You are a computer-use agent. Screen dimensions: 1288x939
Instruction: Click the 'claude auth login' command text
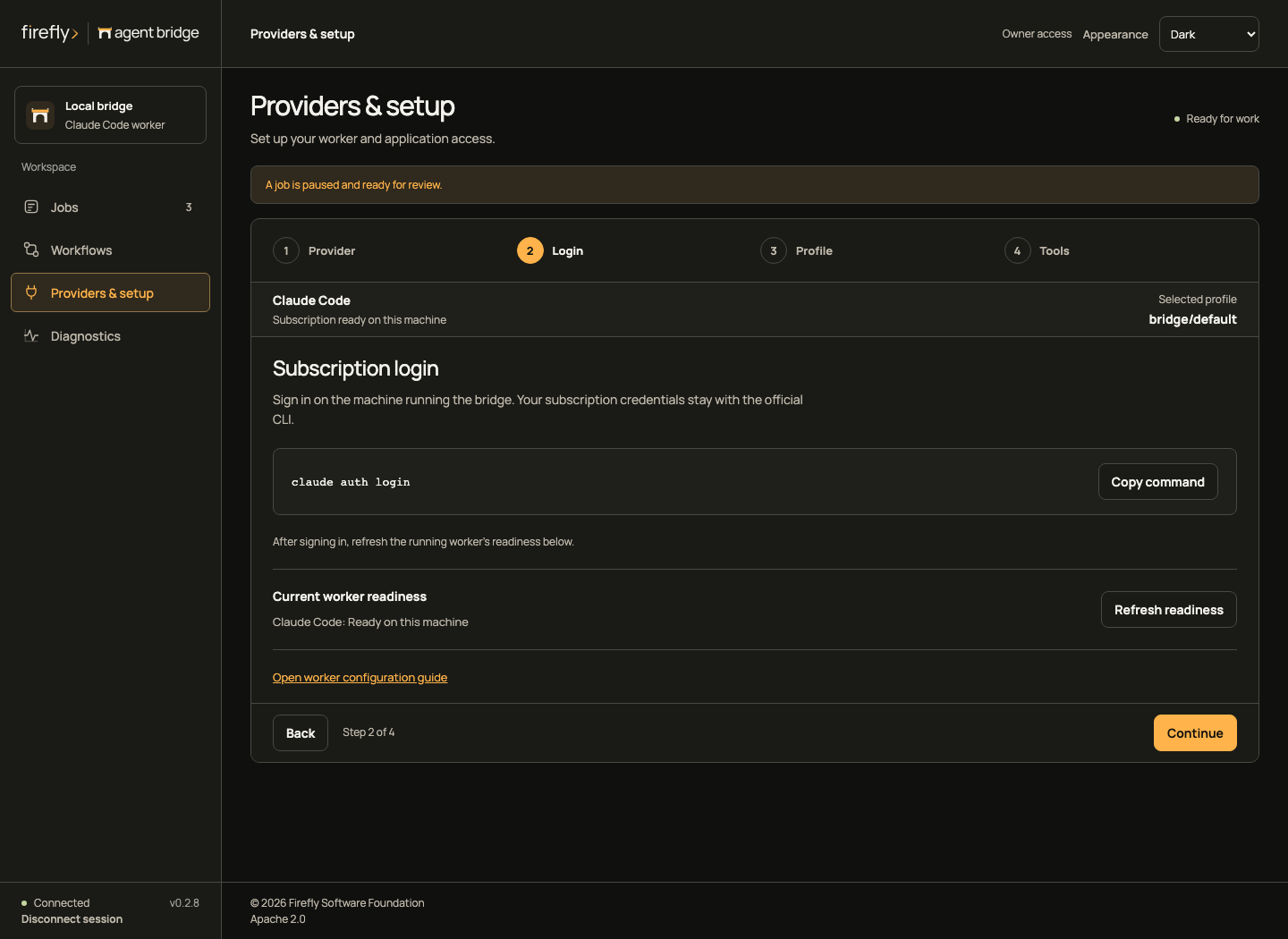click(351, 482)
